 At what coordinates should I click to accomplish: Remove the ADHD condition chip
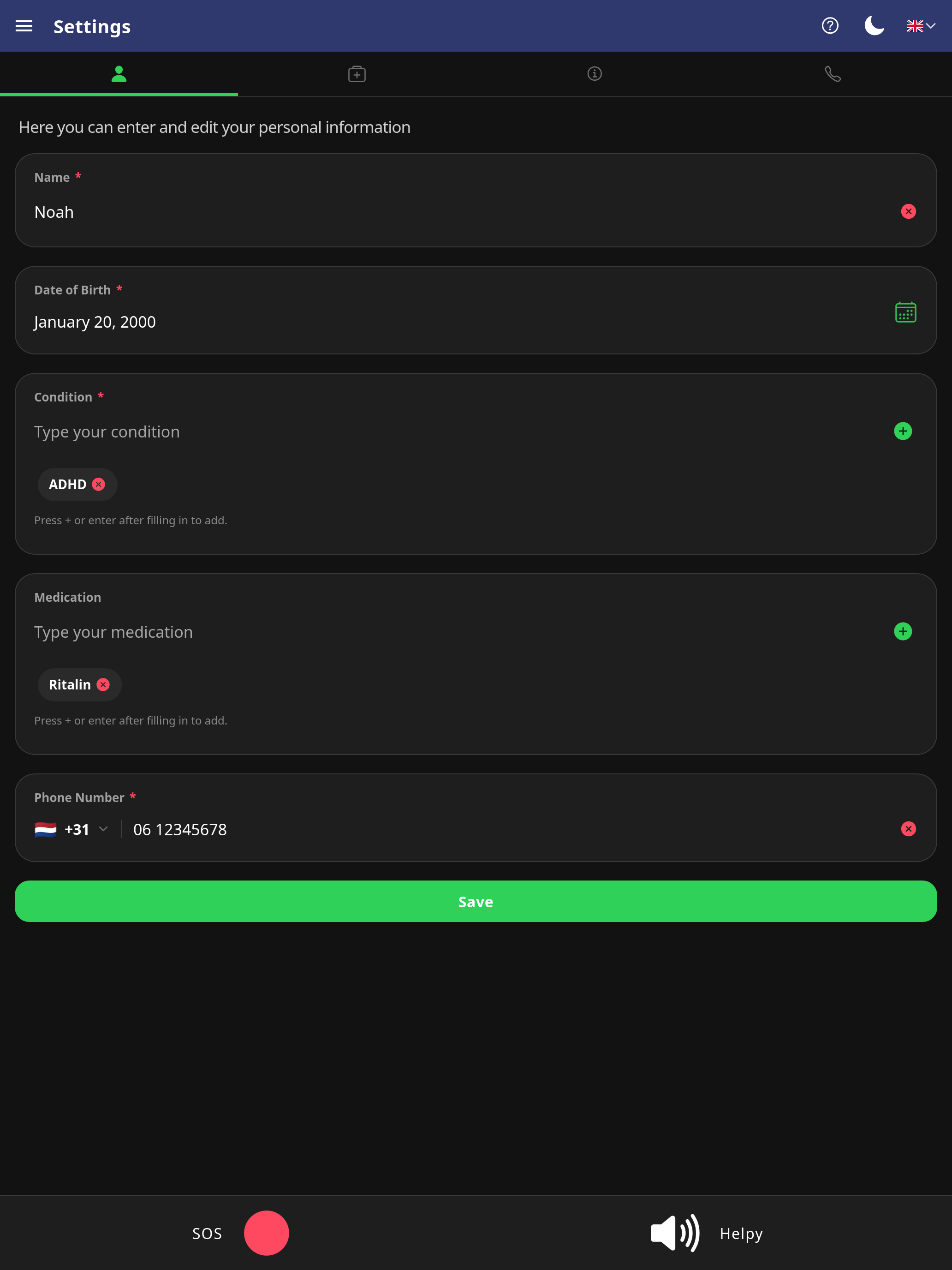[x=99, y=484]
